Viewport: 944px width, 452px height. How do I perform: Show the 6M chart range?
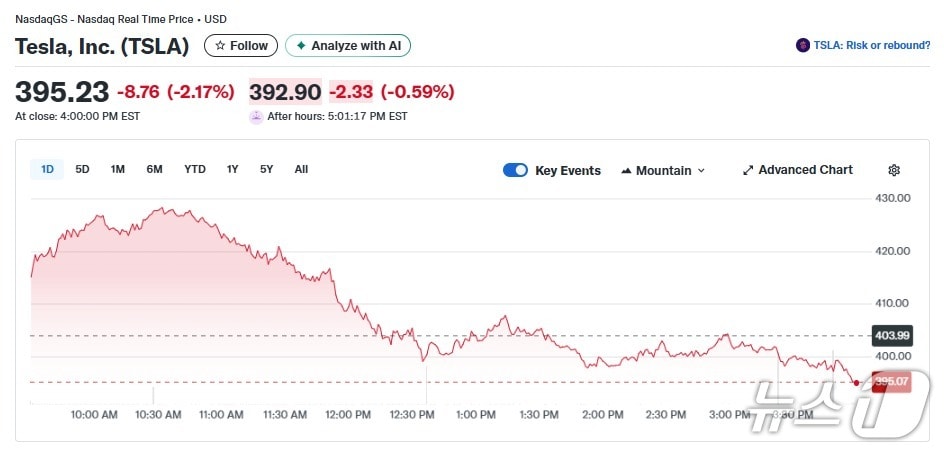click(154, 169)
